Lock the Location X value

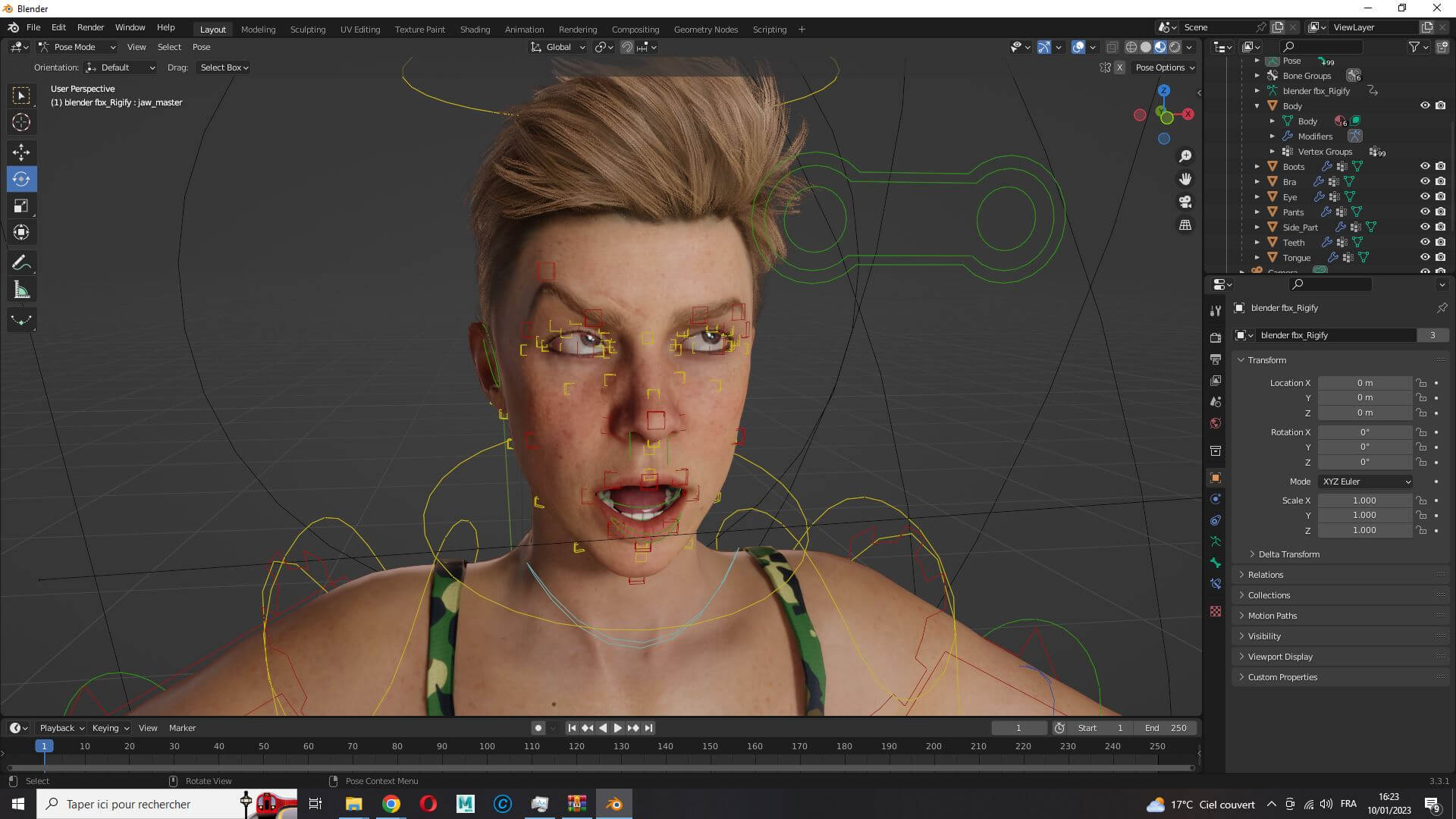coord(1421,383)
